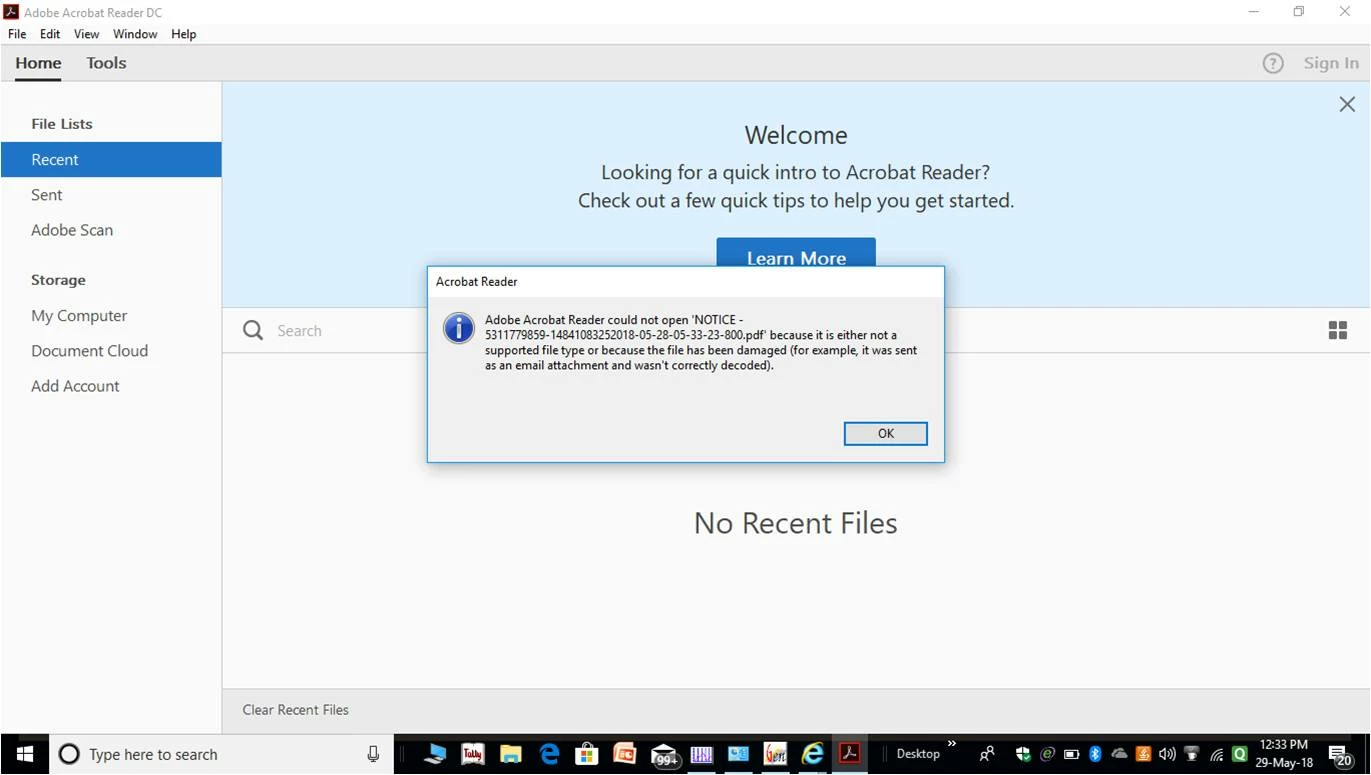This screenshot has height=775, width=1371.
Task: Open the Window menu
Action: [135, 34]
